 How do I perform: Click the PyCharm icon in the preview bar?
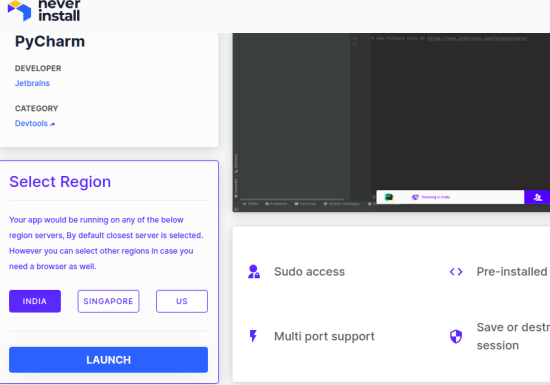(x=389, y=197)
